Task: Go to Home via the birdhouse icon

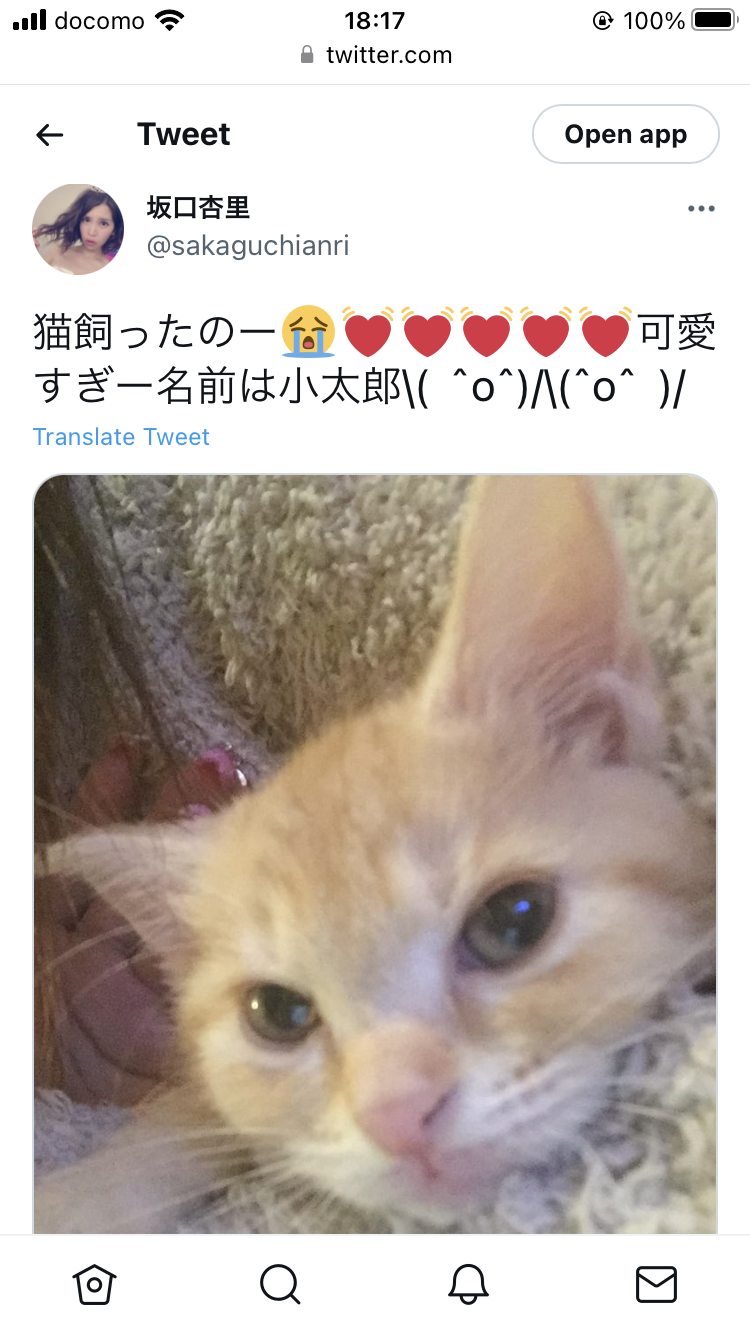Action: coord(94,1284)
